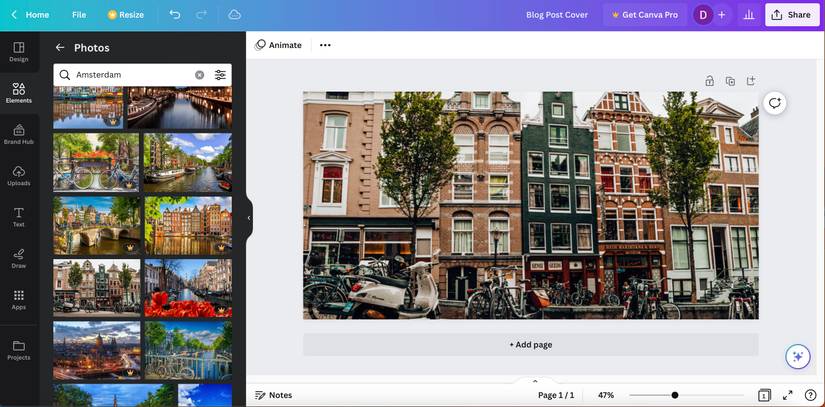Go back from Photos panel
This screenshot has height=407, width=825.
(x=60, y=47)
